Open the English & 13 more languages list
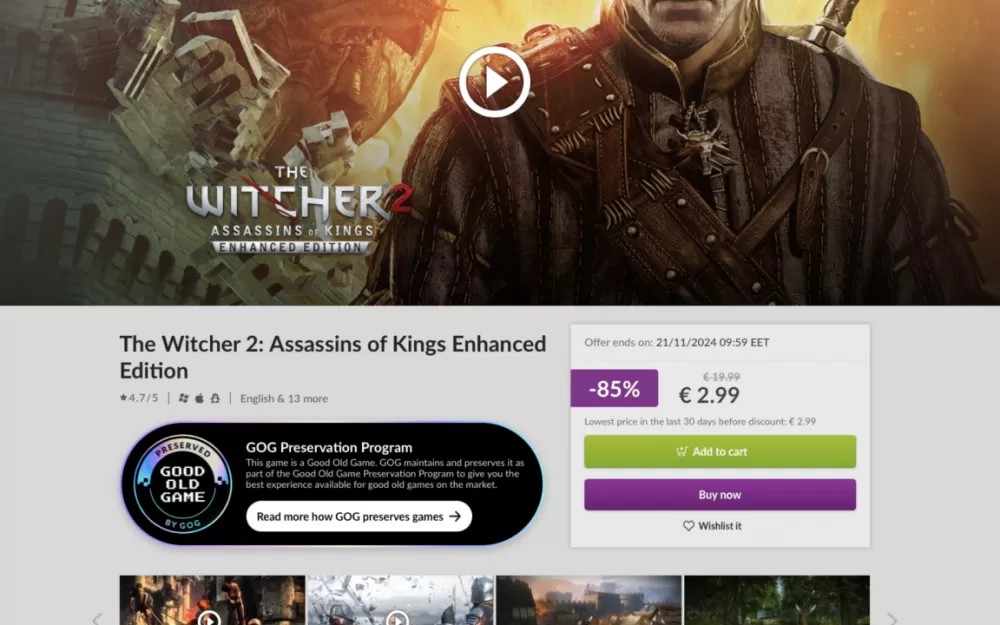Screen dimensions: 1000x625 pyautogui.click(x=284, y=399)
